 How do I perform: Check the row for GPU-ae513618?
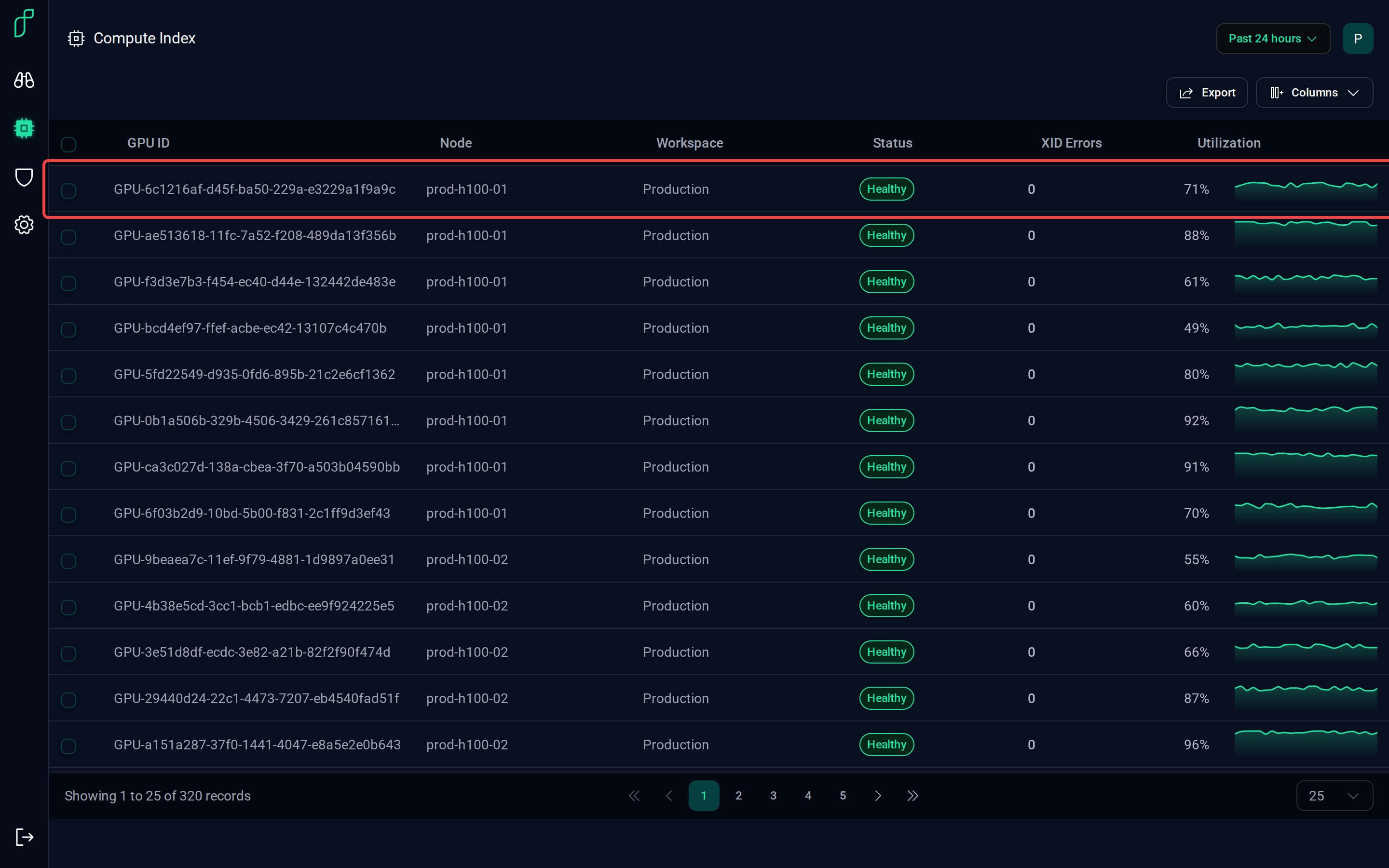[x=68, y=236]
